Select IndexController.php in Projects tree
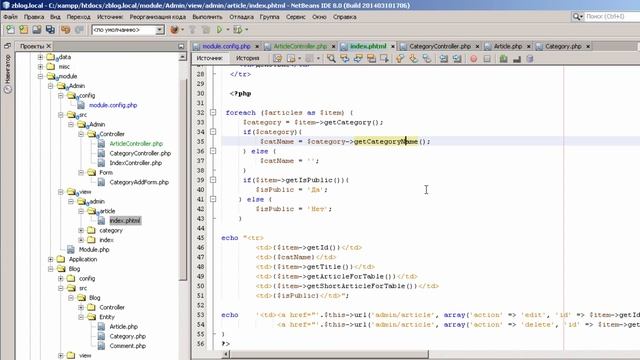The image size is (640, 360). point(135,163)
